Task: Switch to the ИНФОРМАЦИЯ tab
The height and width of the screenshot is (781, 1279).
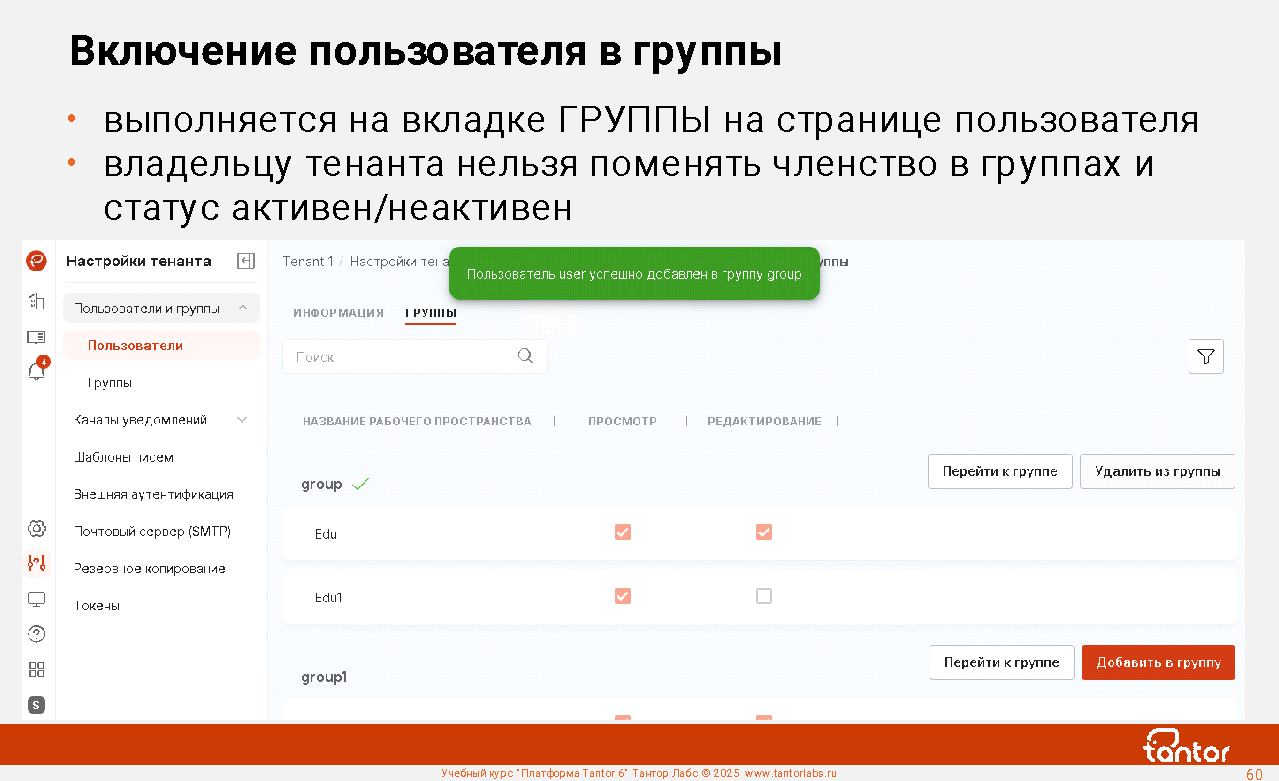Action: coord(338,313)
